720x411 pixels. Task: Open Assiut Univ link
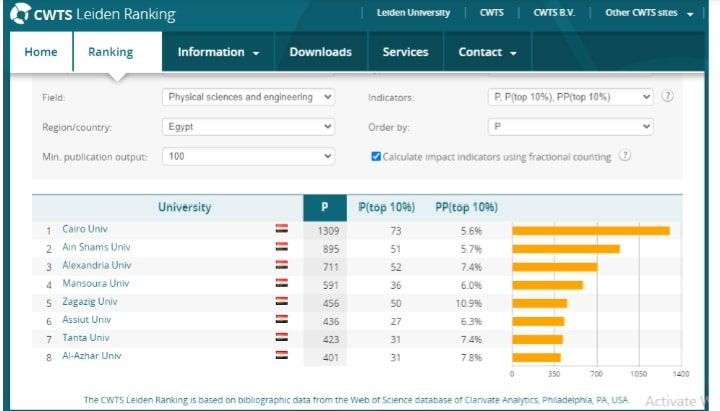[x=87, y=320]
